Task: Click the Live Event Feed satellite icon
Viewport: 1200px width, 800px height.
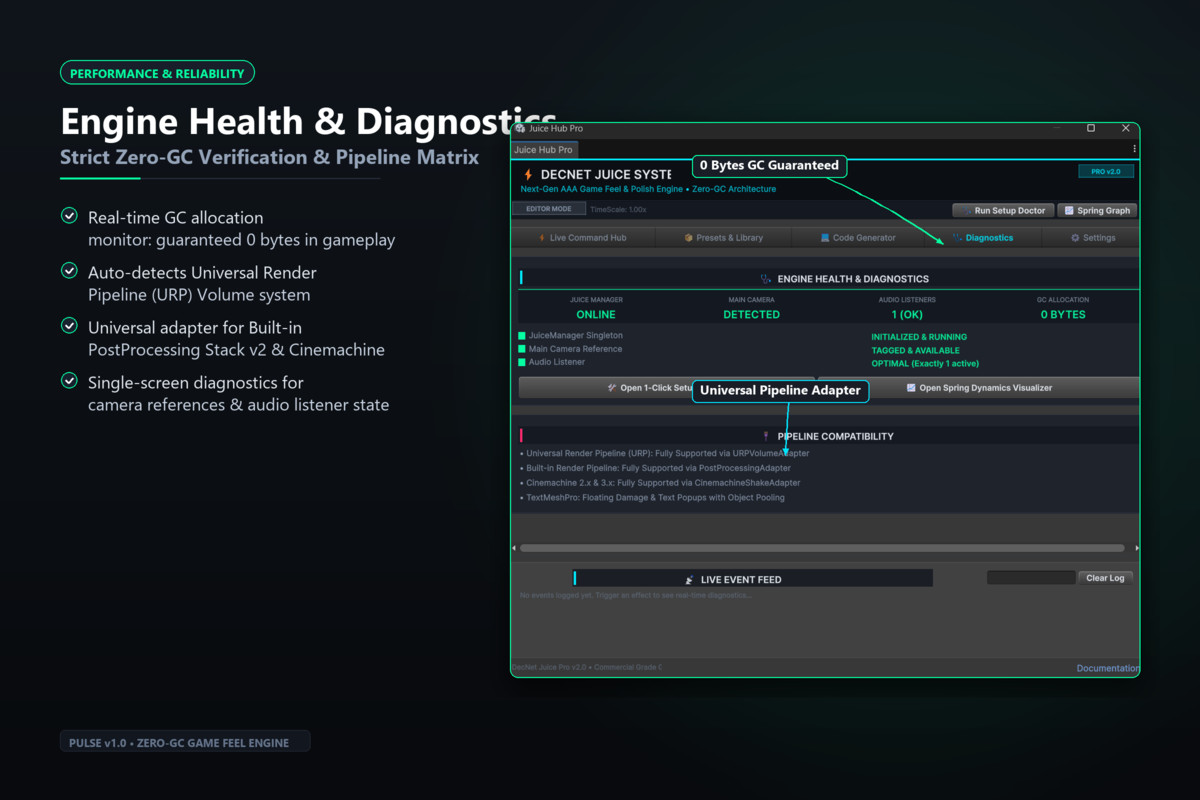Action: (689, 580)
